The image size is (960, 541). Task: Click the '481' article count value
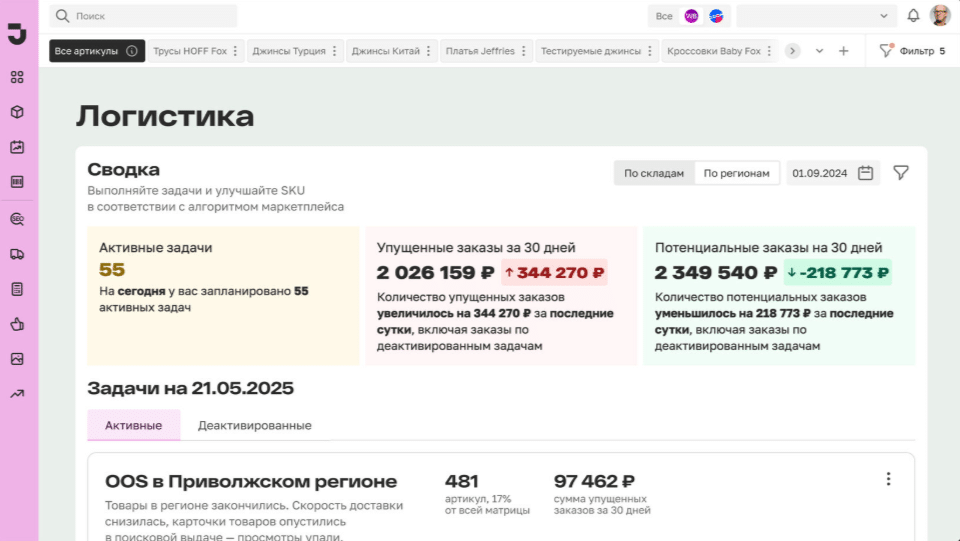pyautogui.click(x=462, y=482)
